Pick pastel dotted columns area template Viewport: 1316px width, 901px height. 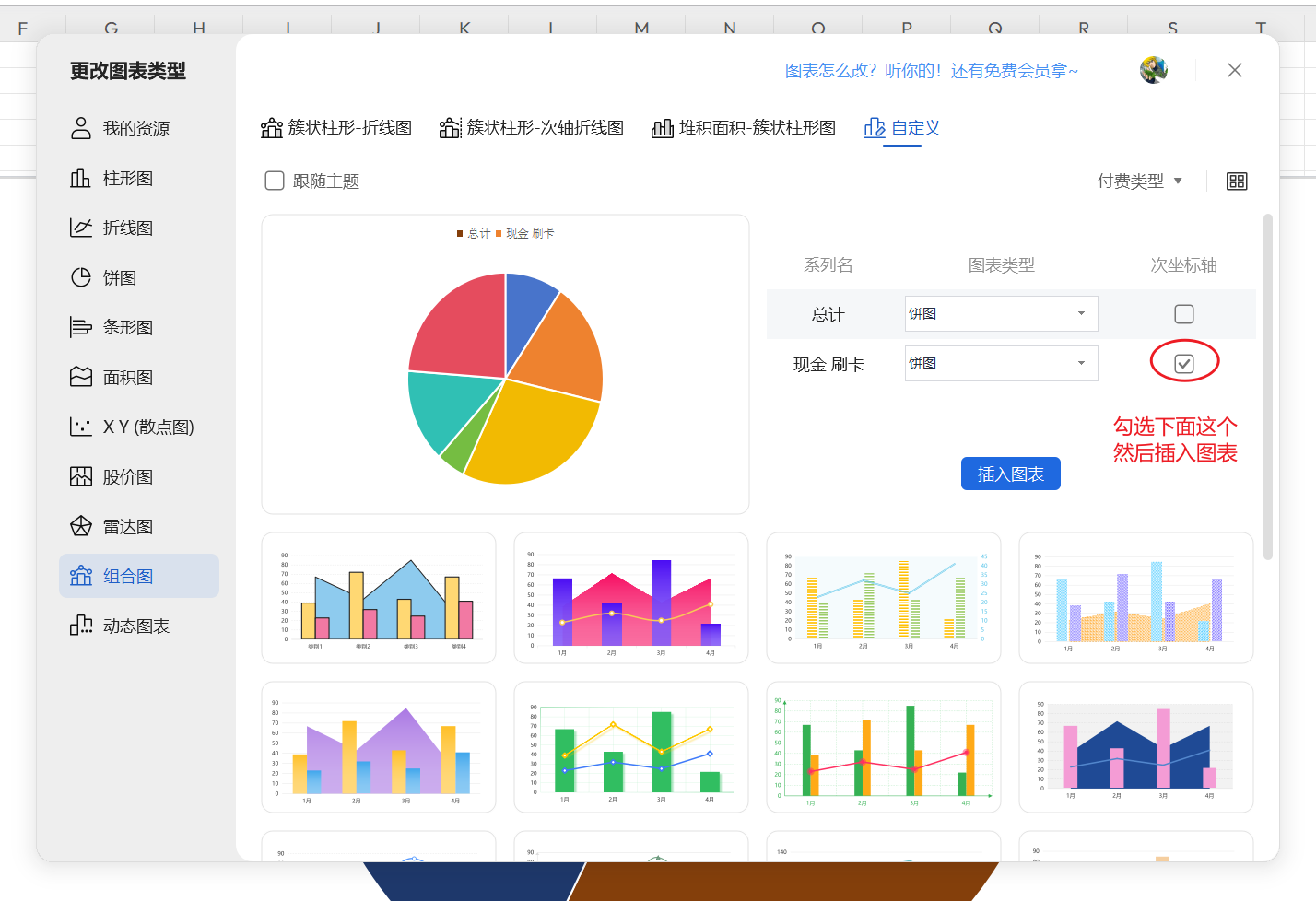pos(1136,598)
